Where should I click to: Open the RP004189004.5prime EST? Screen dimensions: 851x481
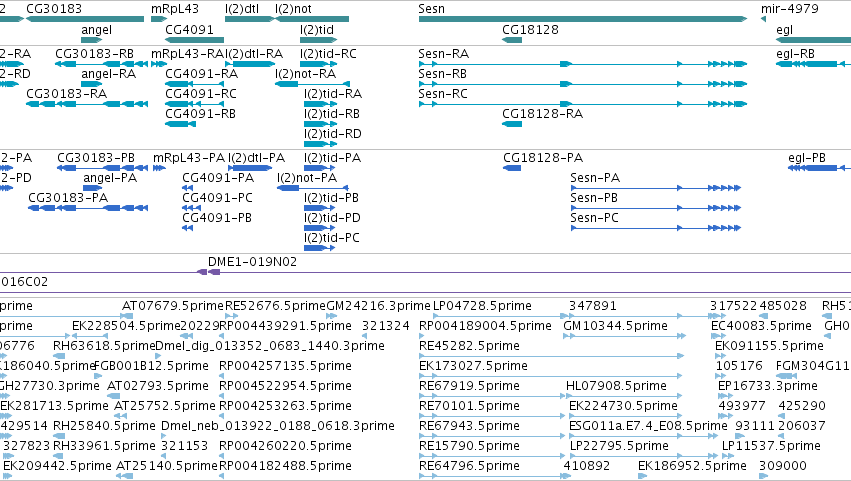click(485, 326)
